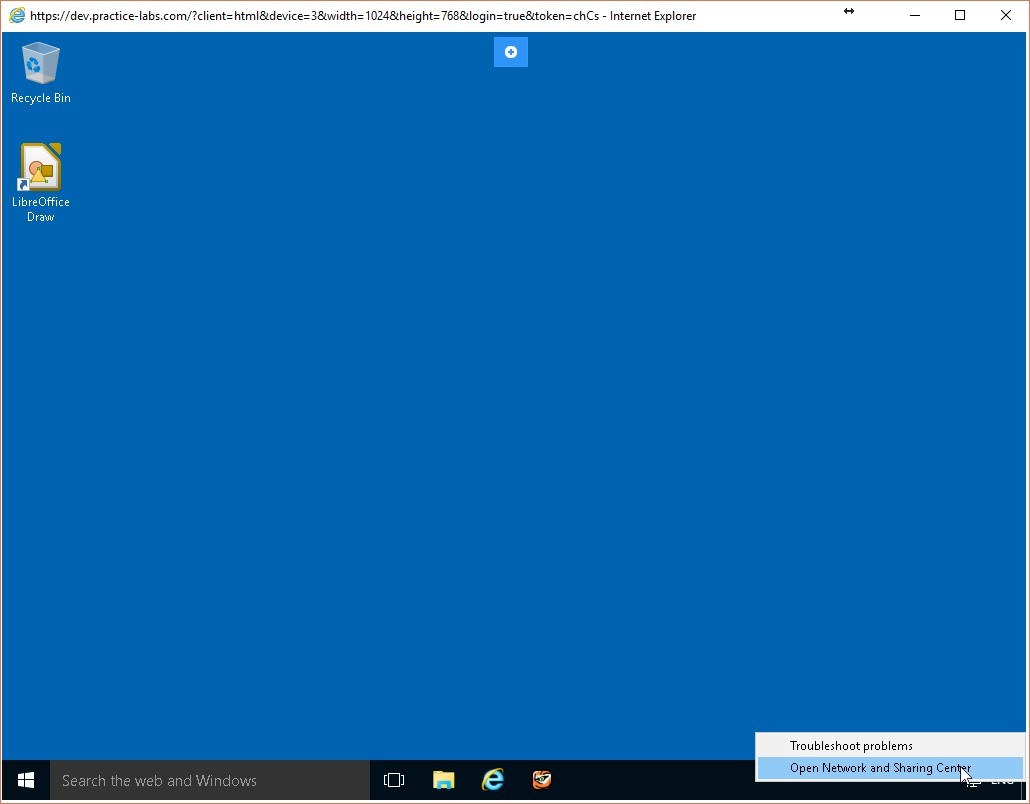The image size is (1030, 804).
Task: Open File Explorer from the taskbar
Action: 443,780
